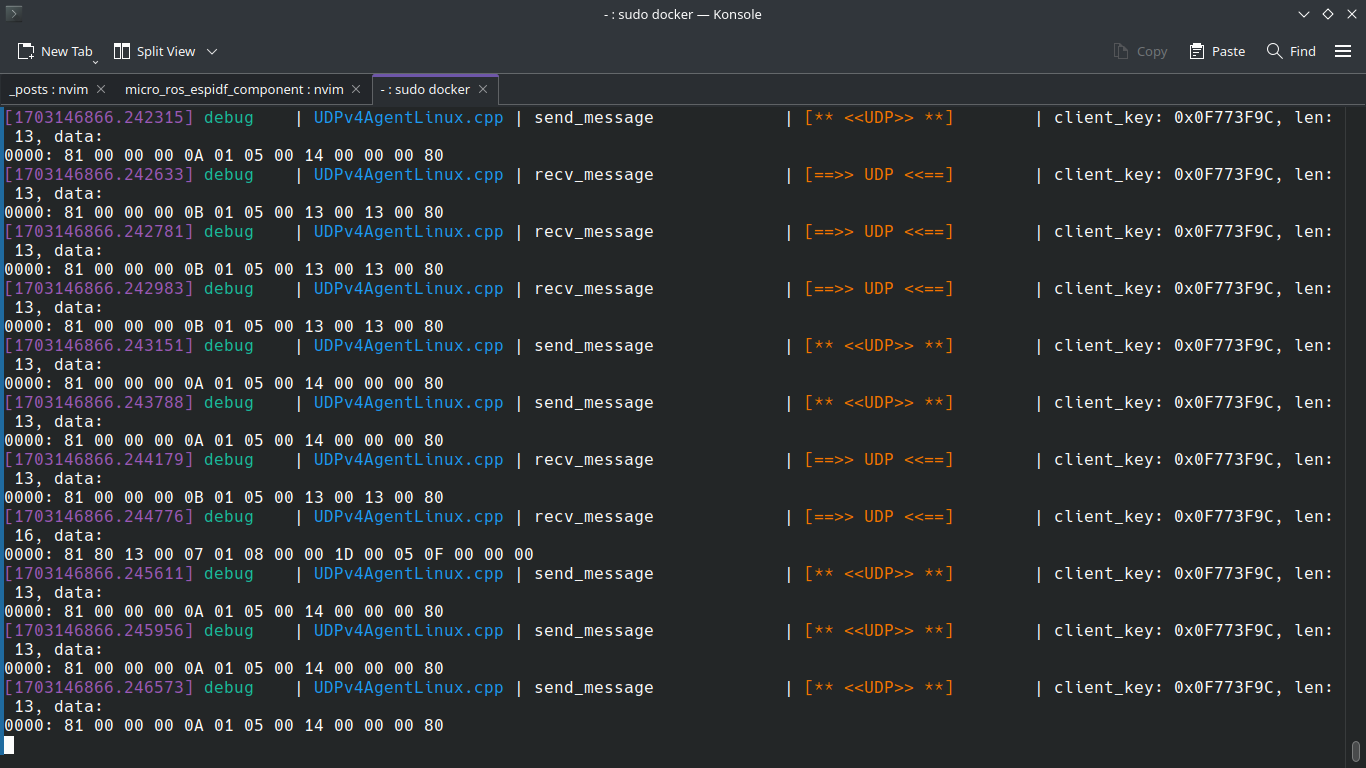Close the sudo docker tab
Viewport: 1366px width, 768px height.
tap(483, 89)
